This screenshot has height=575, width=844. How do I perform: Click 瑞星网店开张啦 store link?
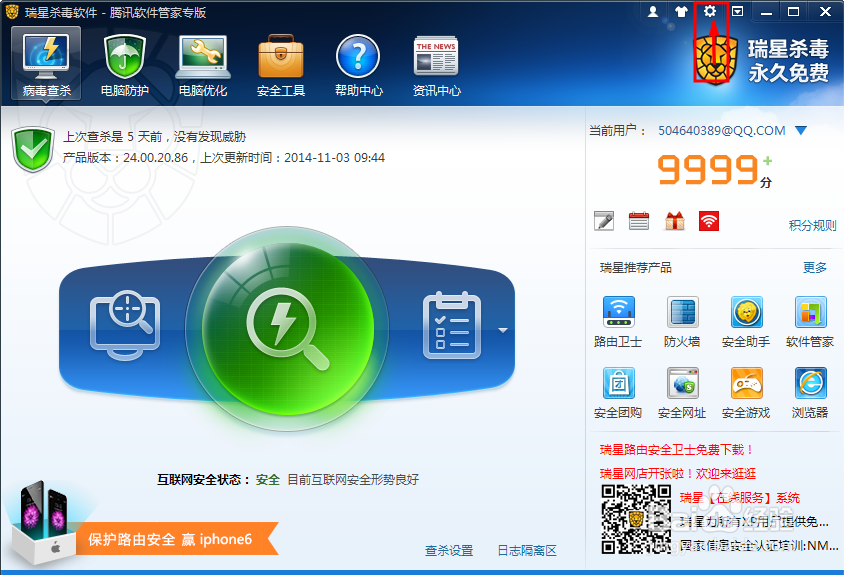[678, 473]
